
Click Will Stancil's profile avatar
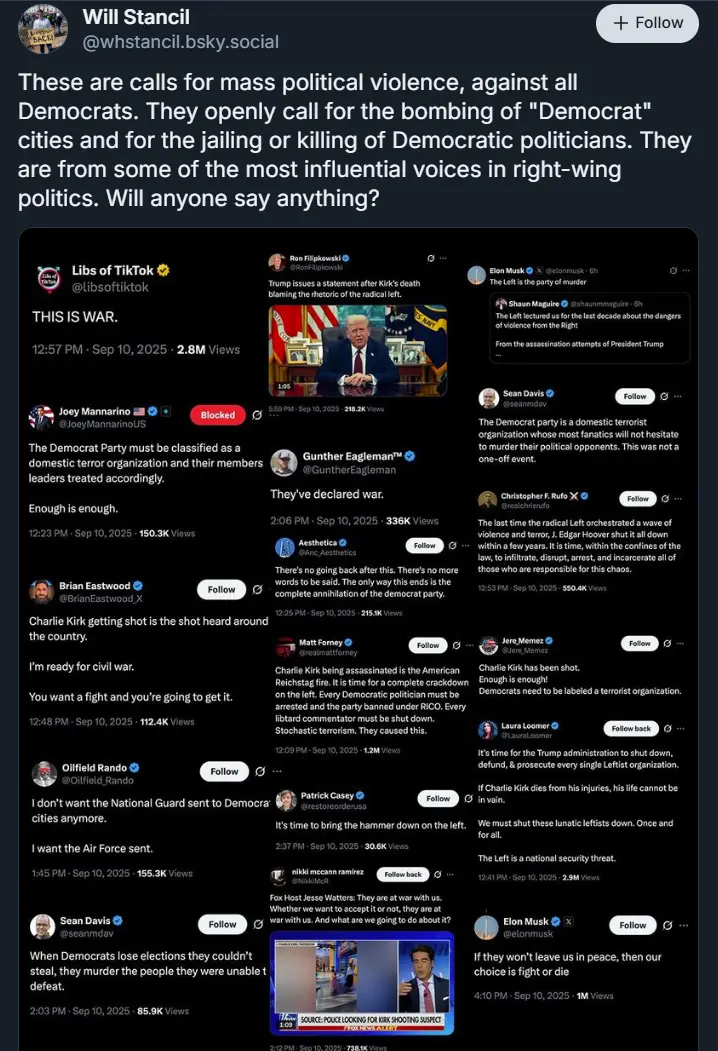(x=41, y=27)
